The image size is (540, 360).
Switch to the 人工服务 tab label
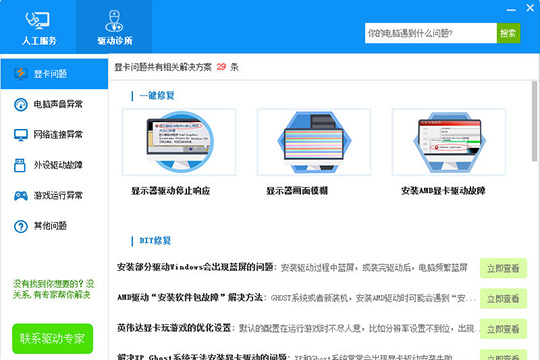[39, 41]
